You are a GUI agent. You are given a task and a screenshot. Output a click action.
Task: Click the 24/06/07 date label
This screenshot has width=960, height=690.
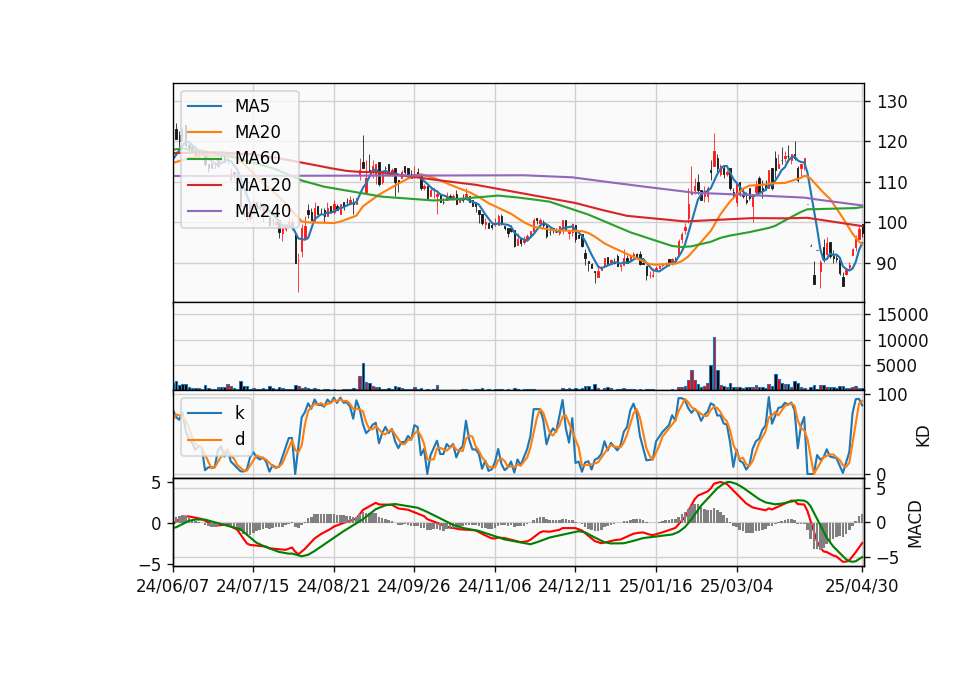pos(173,586)
